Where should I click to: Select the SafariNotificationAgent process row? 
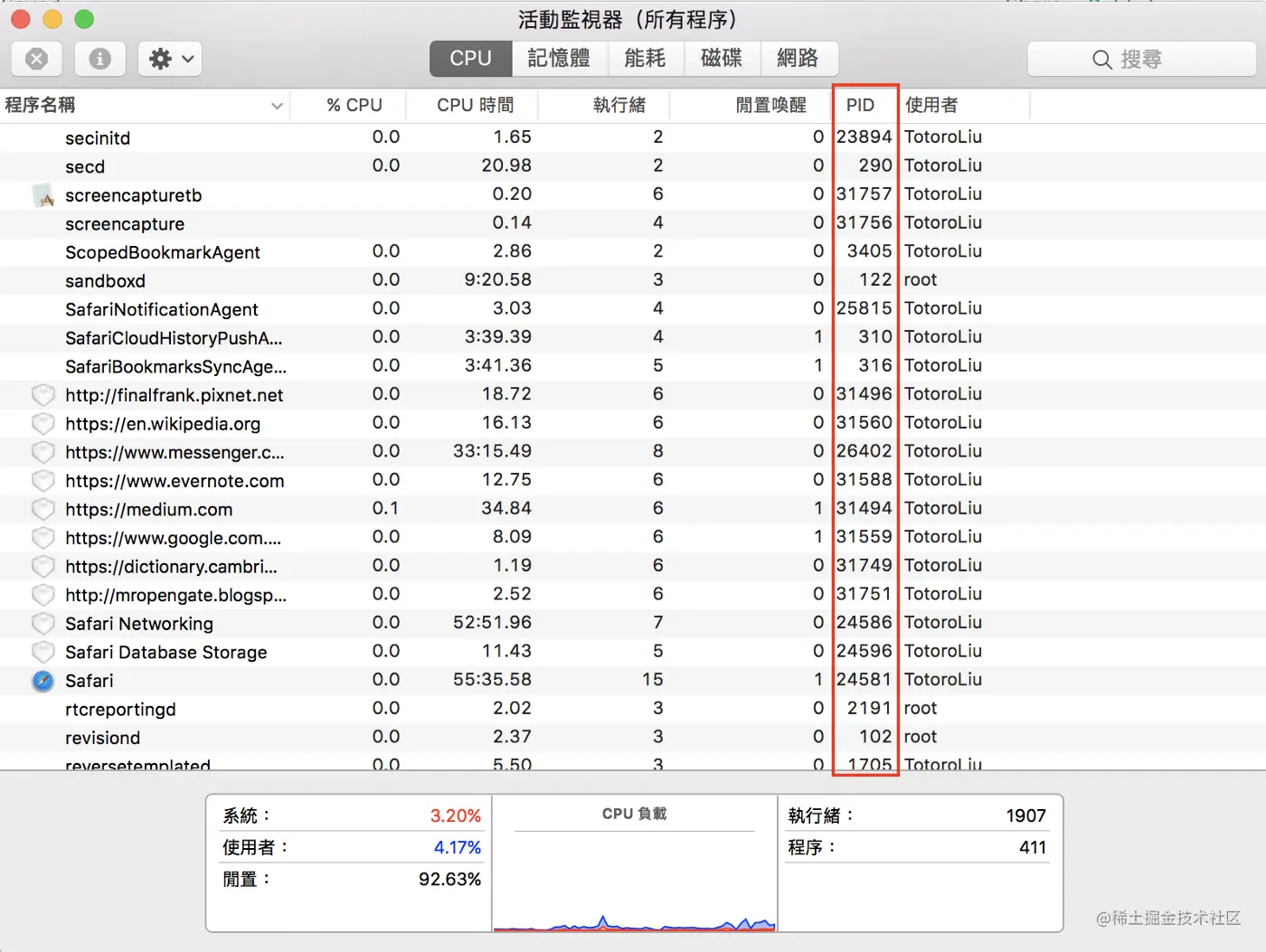click(633, 309)
